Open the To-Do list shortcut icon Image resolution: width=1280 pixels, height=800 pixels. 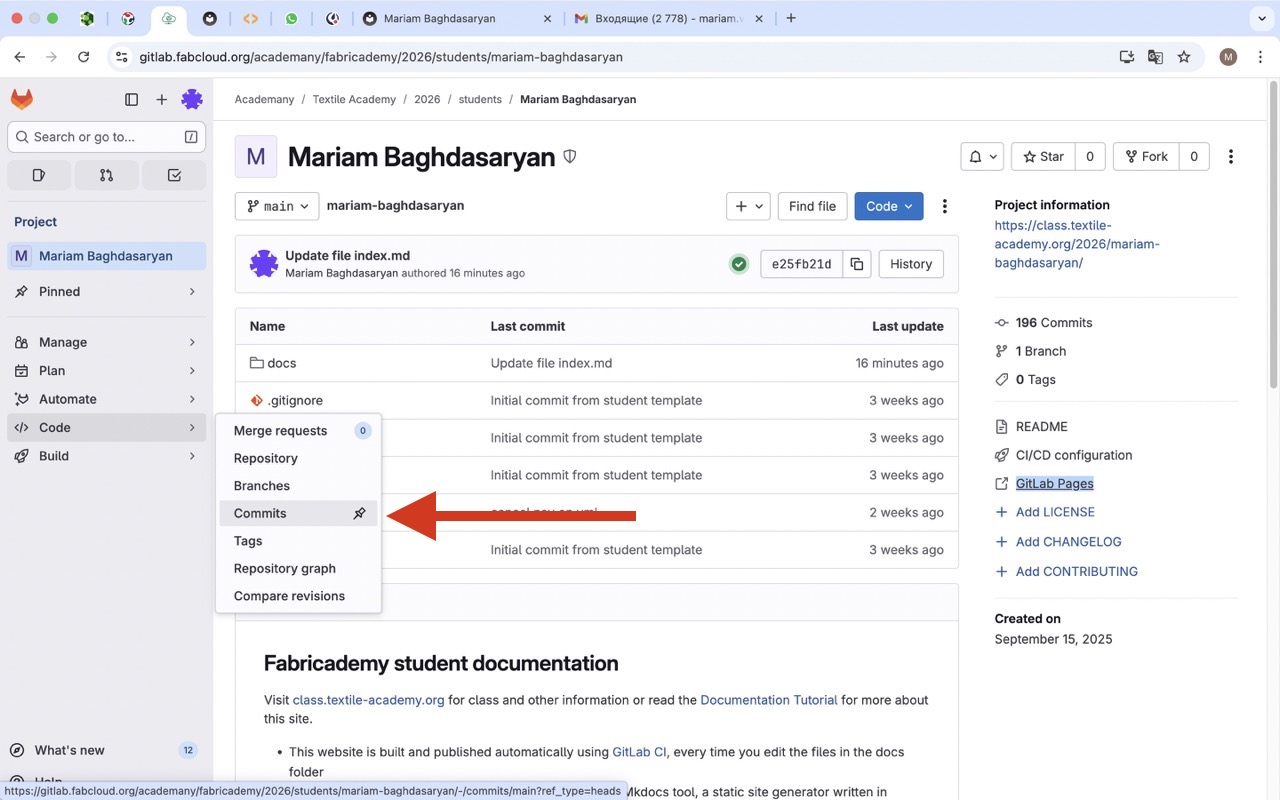(174, 175)
